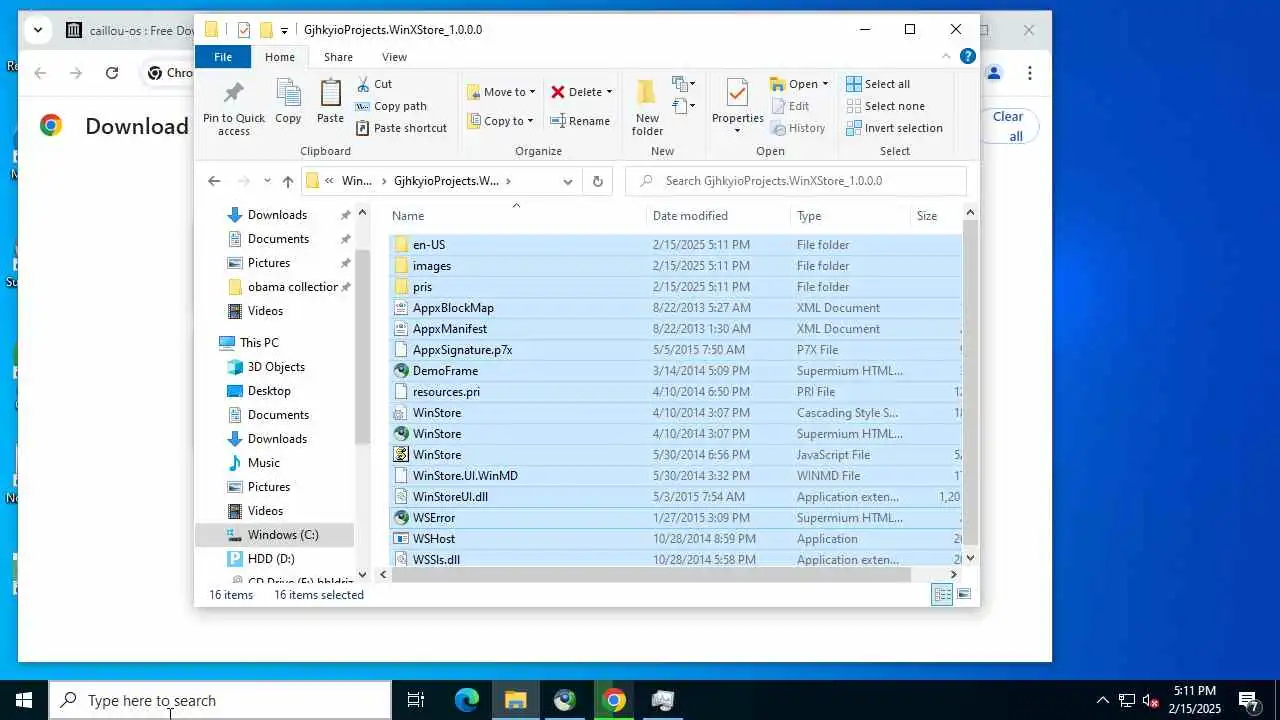
Task: Open Windows Start menu
Action: [24, 700]
